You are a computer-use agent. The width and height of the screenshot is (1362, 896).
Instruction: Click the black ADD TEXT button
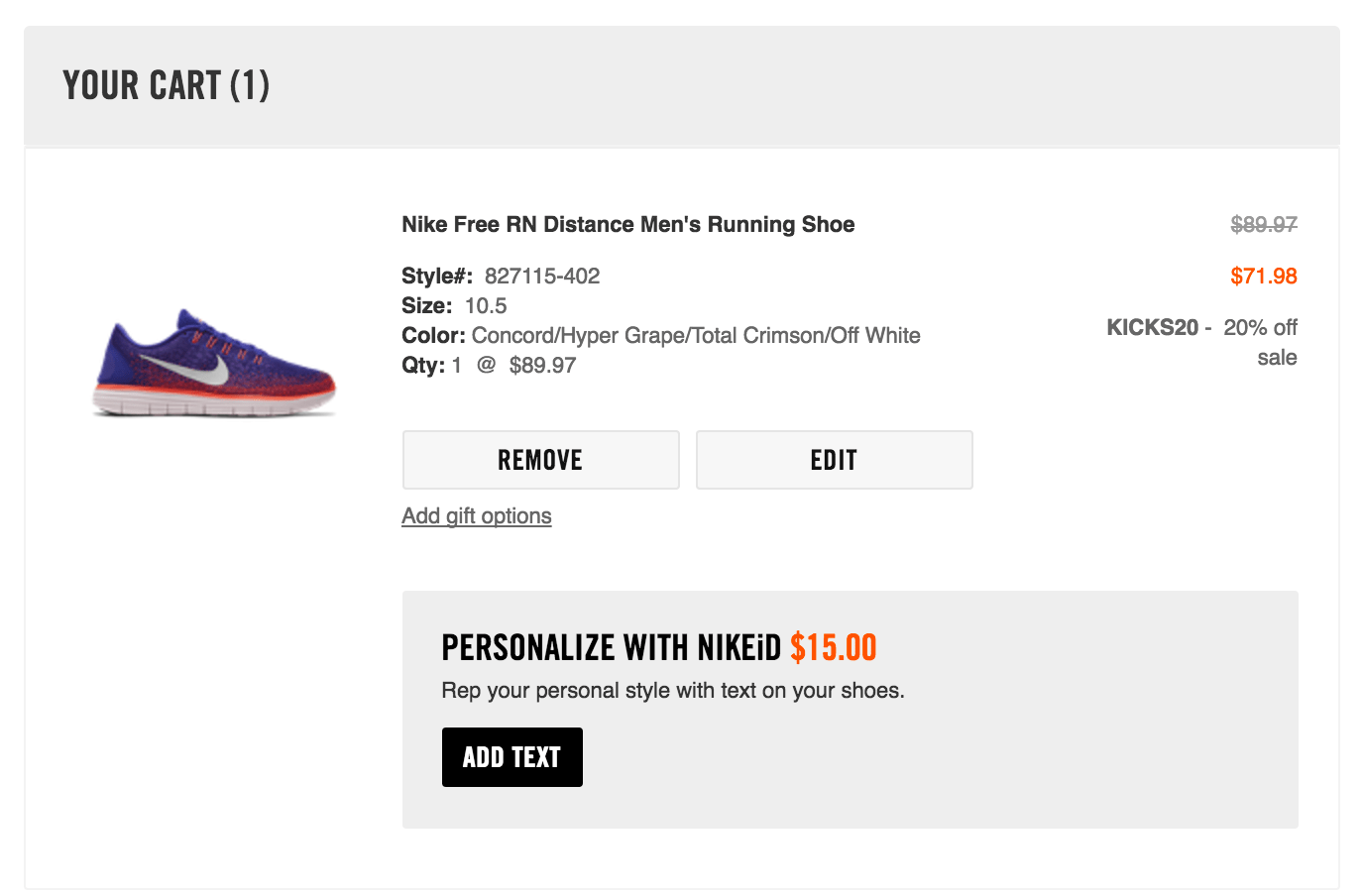(x=511, y=757)
